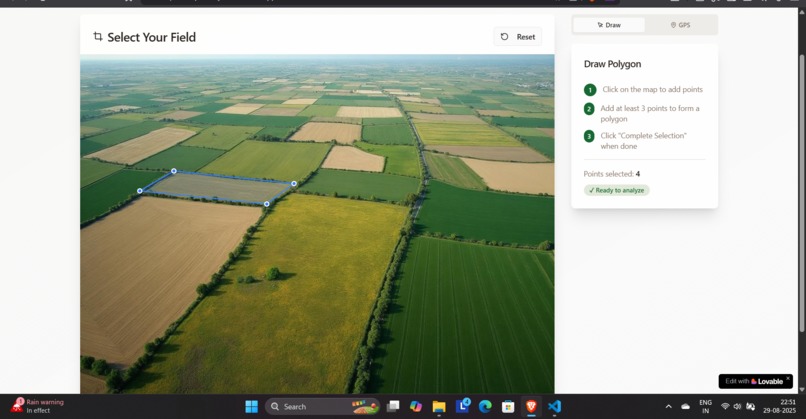Viewport: 806px width, 419px height.
Task: Open the Rain warning weather widget
Action: click(x=38, y=406)
